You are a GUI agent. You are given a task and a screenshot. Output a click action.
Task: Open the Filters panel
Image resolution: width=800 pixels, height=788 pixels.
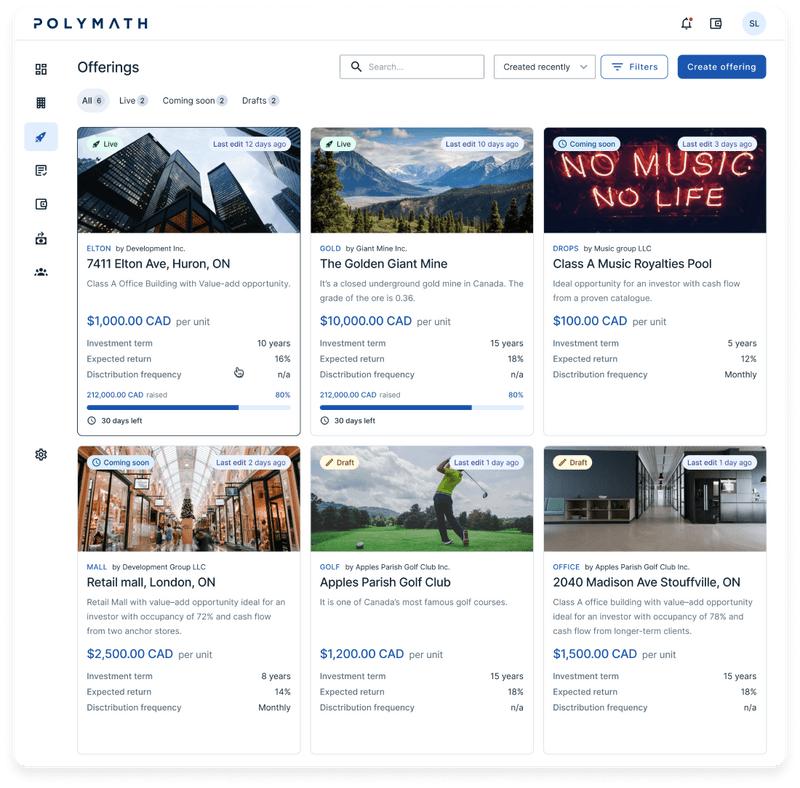[634, 66]
